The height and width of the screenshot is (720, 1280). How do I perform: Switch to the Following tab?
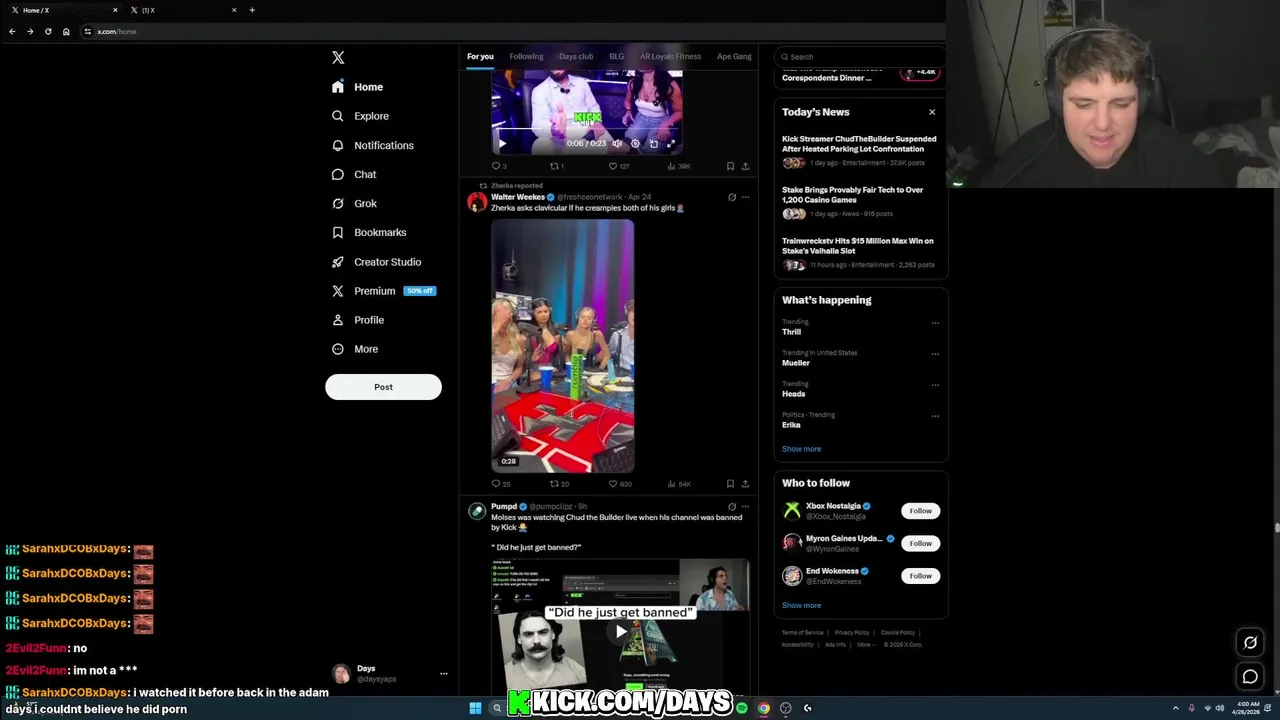pos(526,56)
